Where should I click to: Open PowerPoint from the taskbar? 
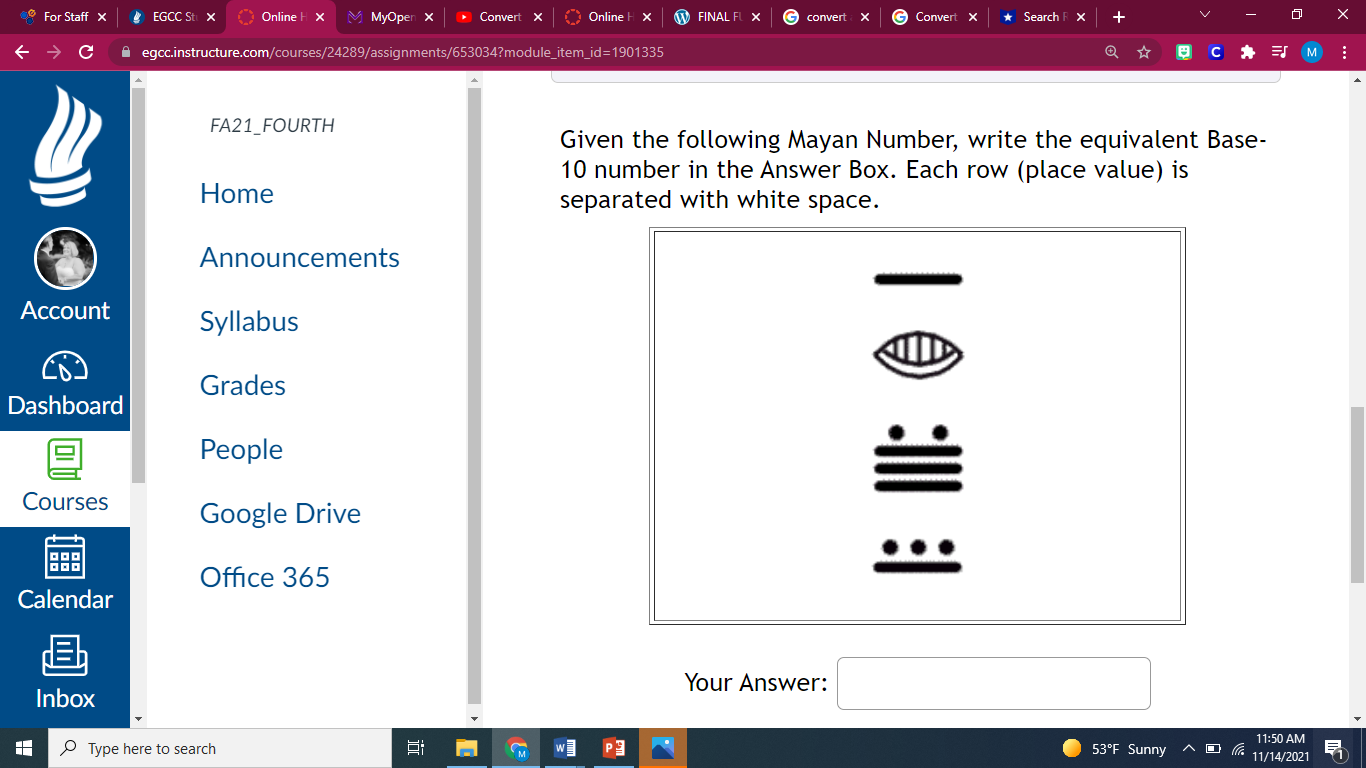613,748
